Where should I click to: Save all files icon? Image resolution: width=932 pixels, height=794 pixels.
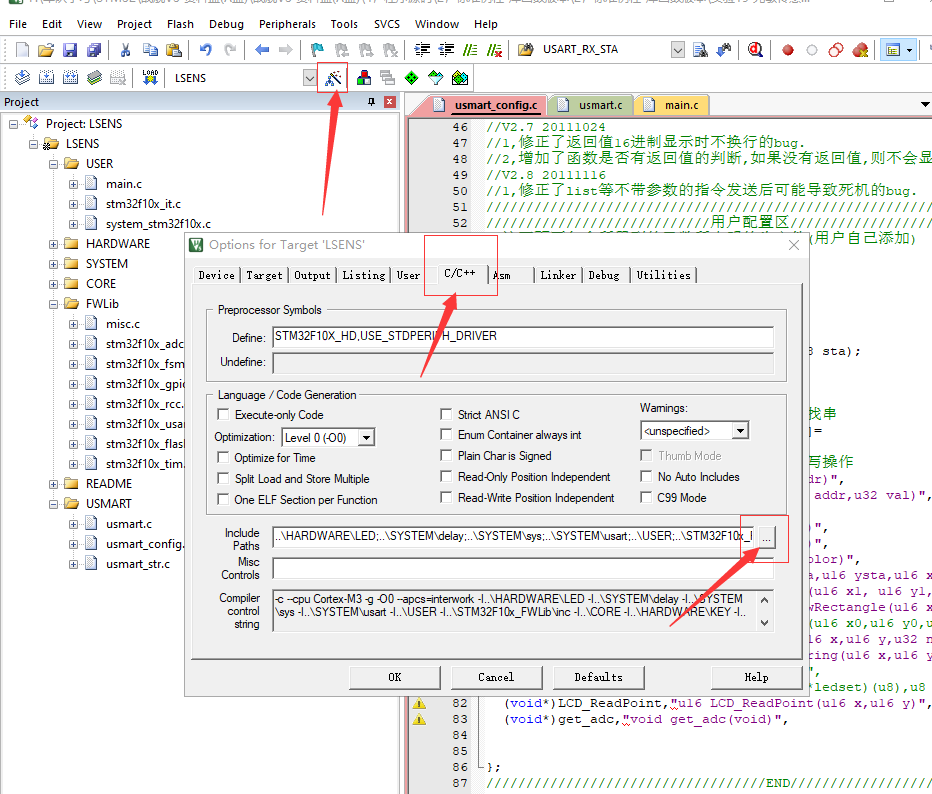coord(94,50)
